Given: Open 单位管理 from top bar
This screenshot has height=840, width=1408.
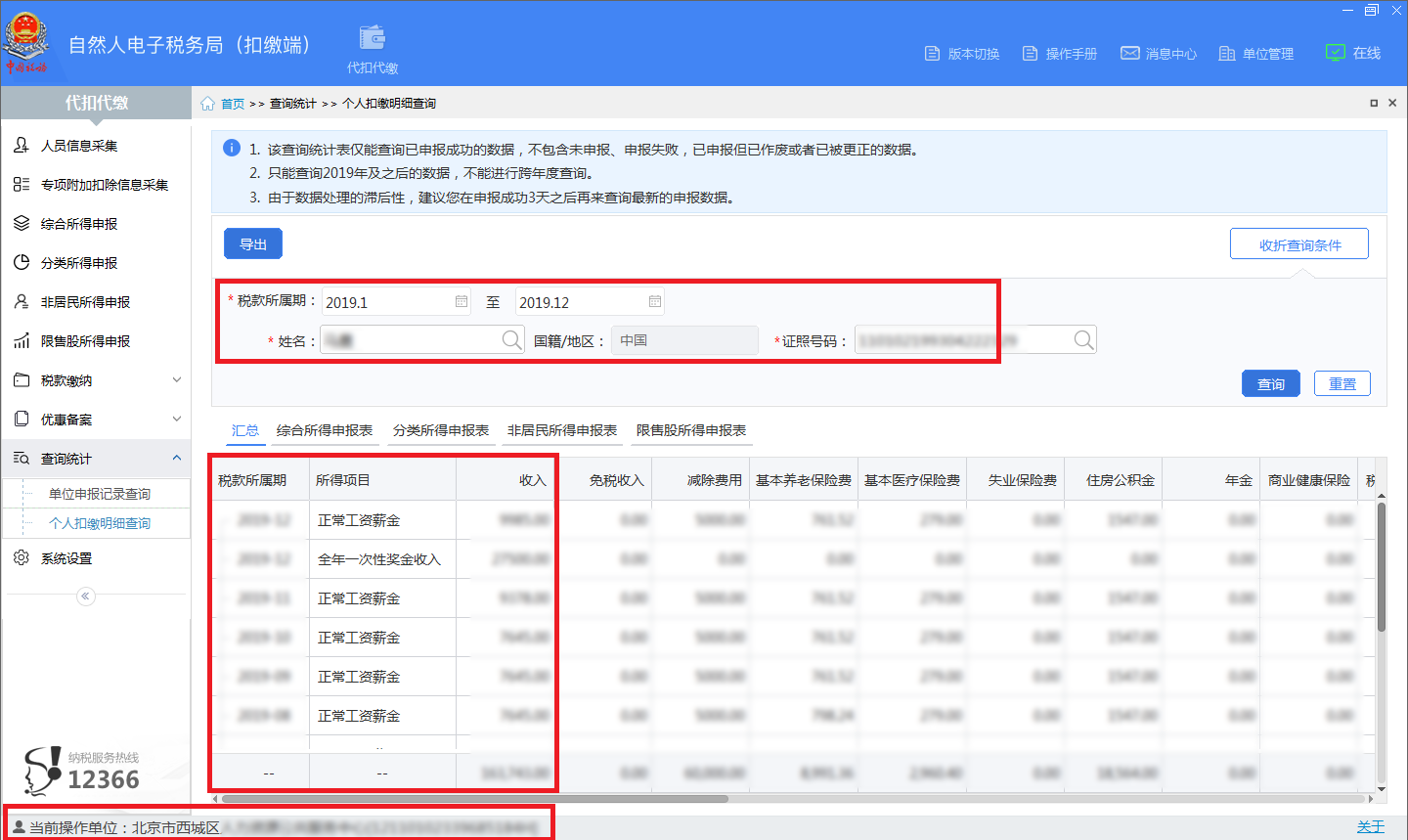Looking at the screenshot, I should (x=1256, y=54).
